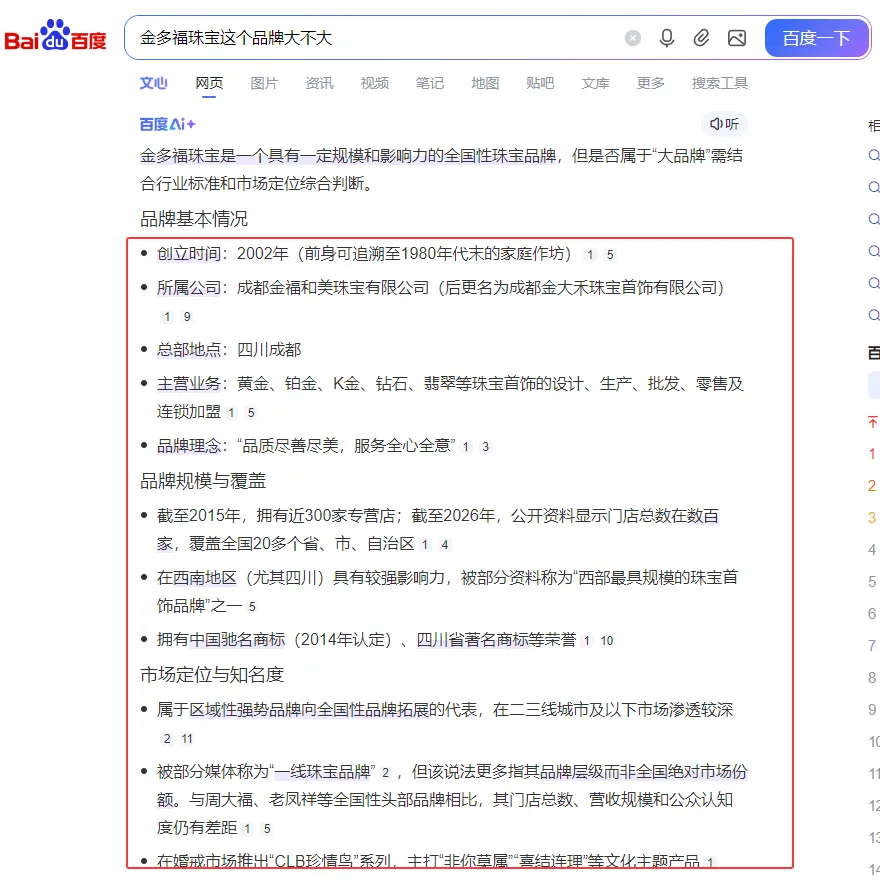Open the 图片 tab
880x881 pixels.
point(264,83)
